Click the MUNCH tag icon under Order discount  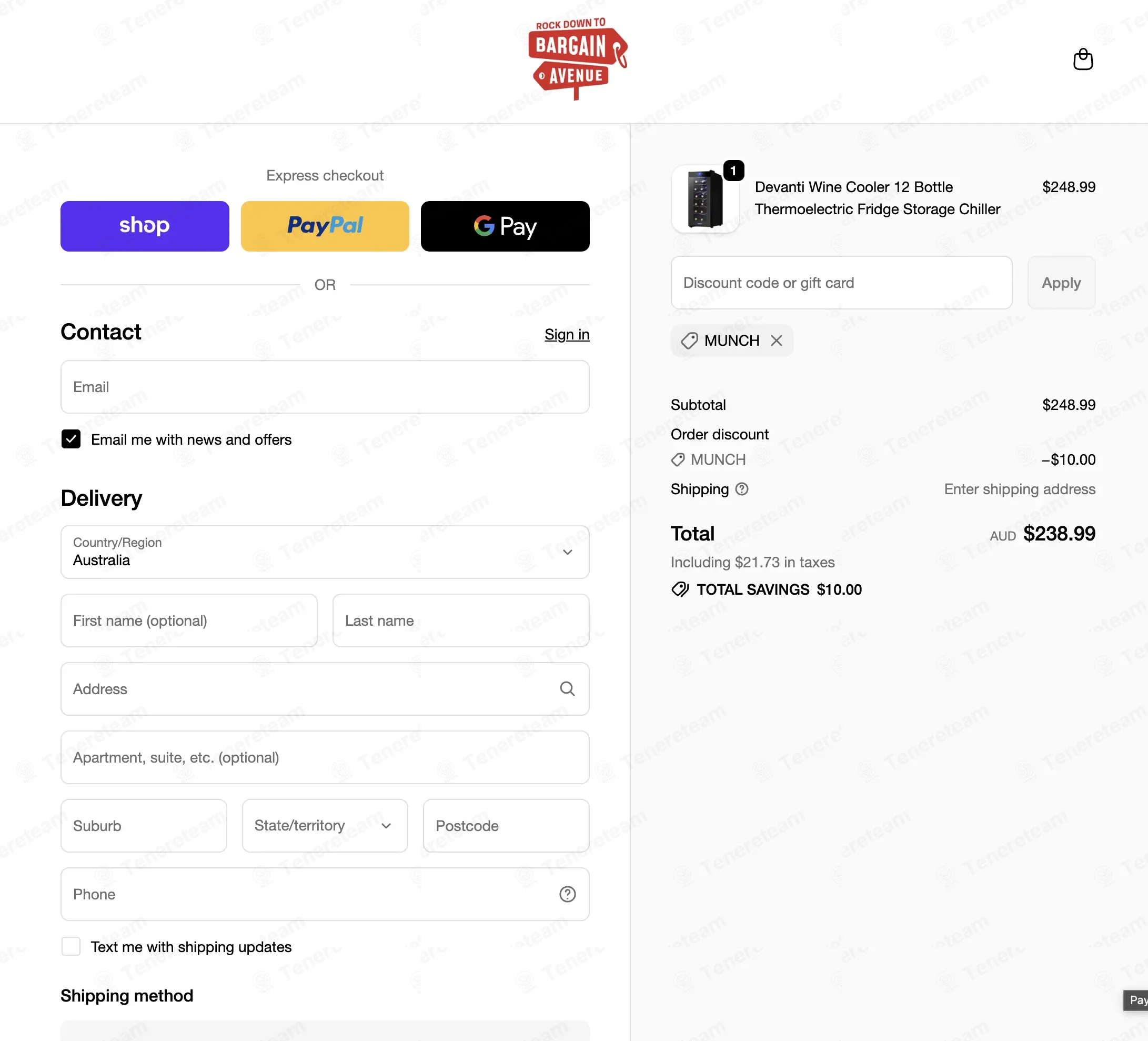point(678,459)
